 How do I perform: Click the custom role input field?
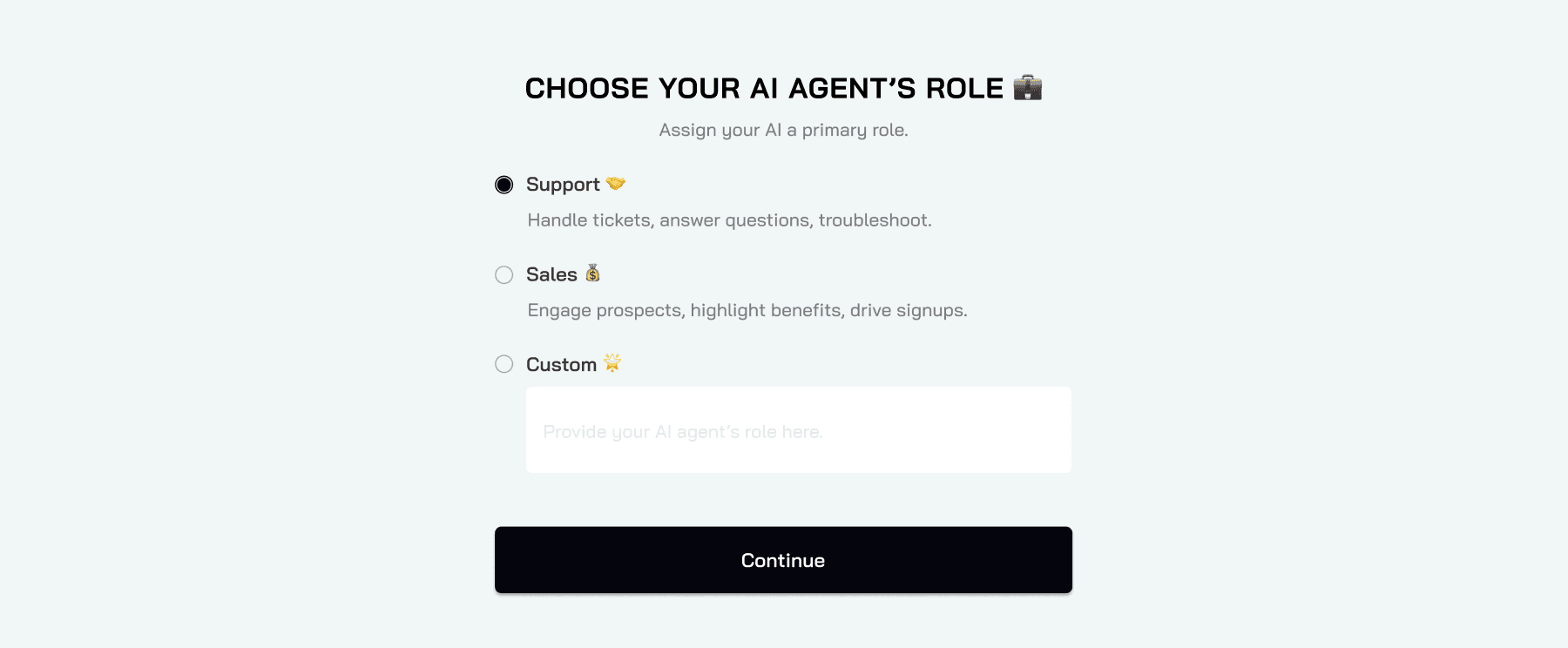point(797,429)
